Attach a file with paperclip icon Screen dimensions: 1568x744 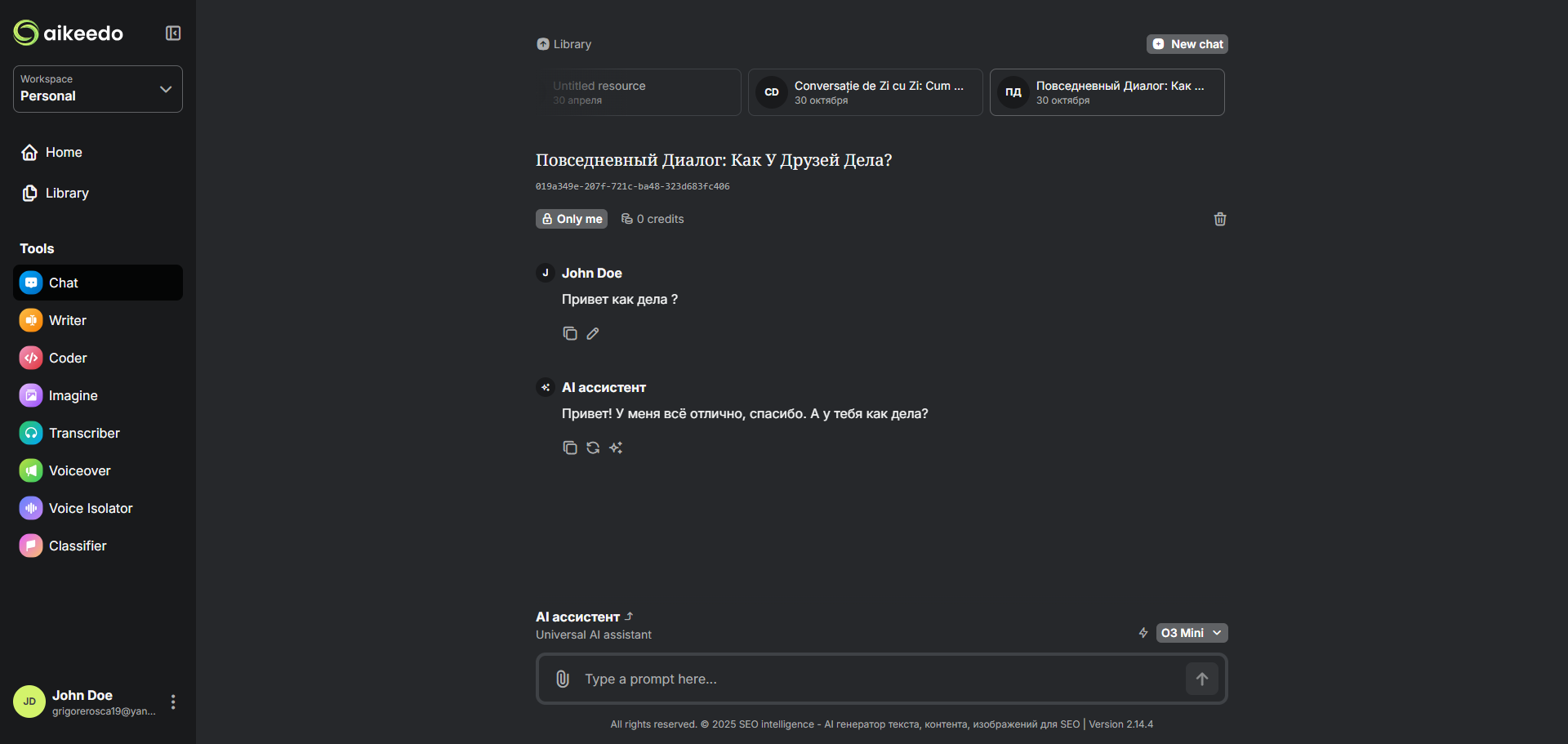point(563,679)
